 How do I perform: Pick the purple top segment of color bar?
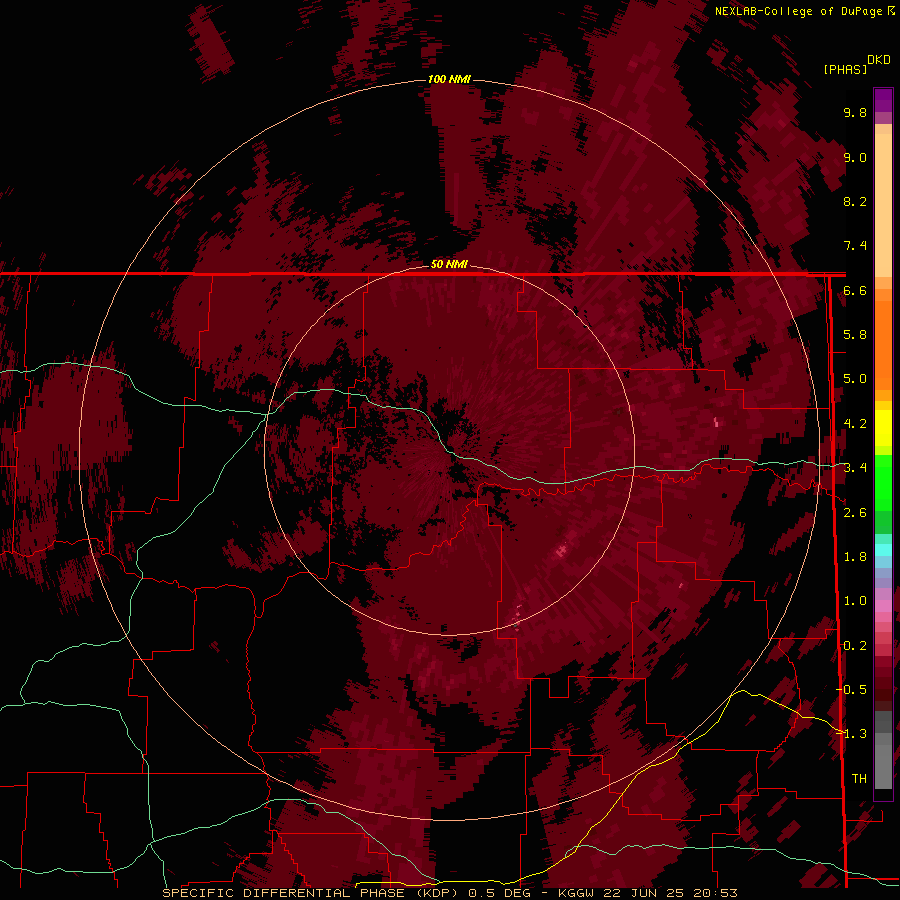pyautogui.click(x=883, y=100)
